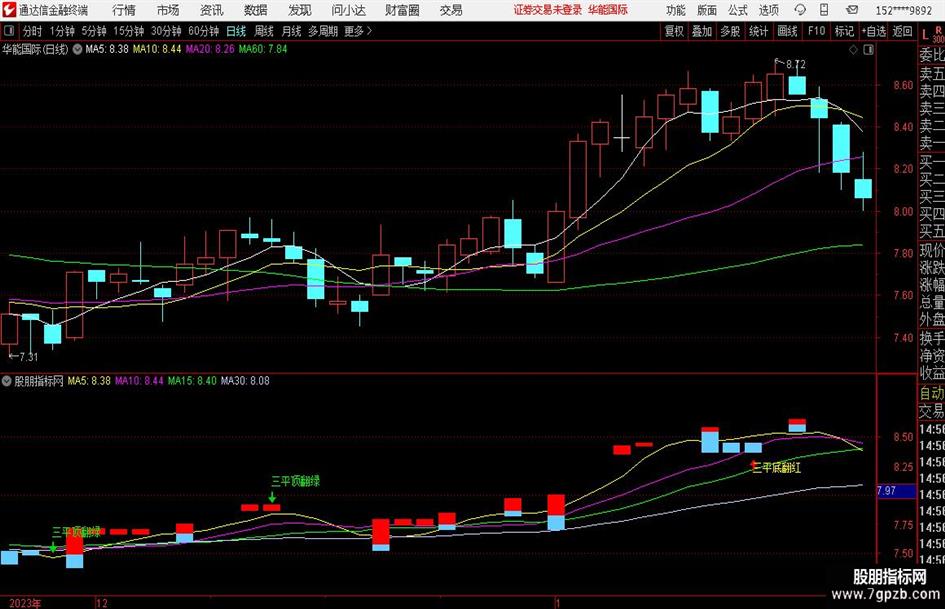
Task: Open the 多周期 multi-period view
Action: (323, 31)
